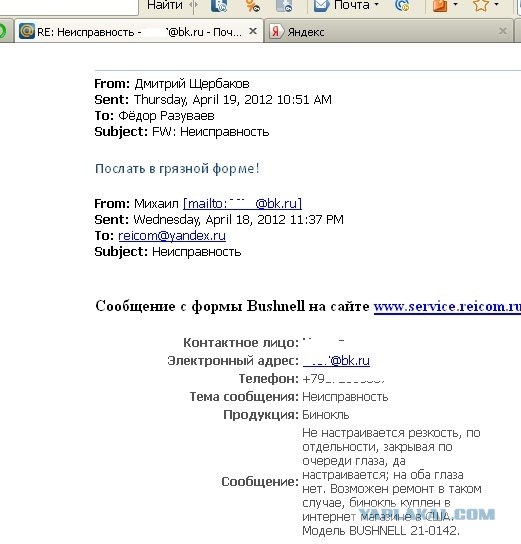Open the reicom@yandex.ru address link
Screen dimensions: 521x544
172,236
